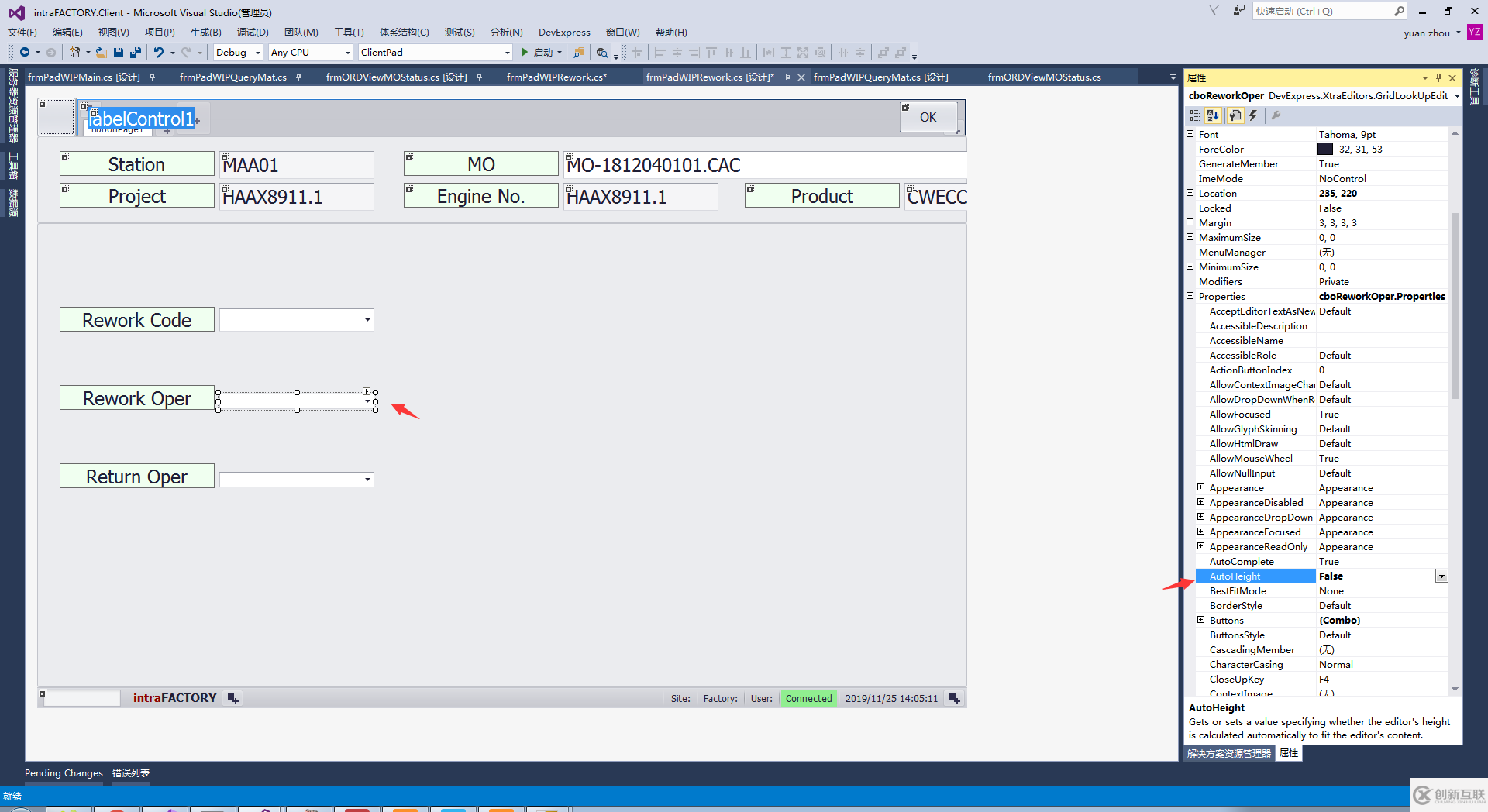This screenshot has width=1488, height=812.
Task: Click the feedback icon beside Quick Launch
Action: coord(1238,11)
